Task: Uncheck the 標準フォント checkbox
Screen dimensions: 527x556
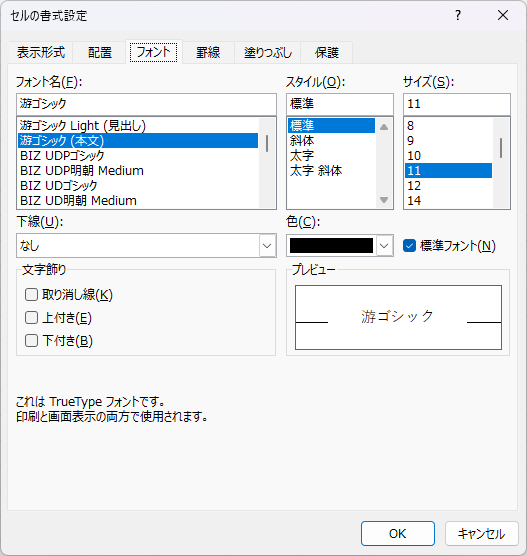Action: (x=409, y=245)
